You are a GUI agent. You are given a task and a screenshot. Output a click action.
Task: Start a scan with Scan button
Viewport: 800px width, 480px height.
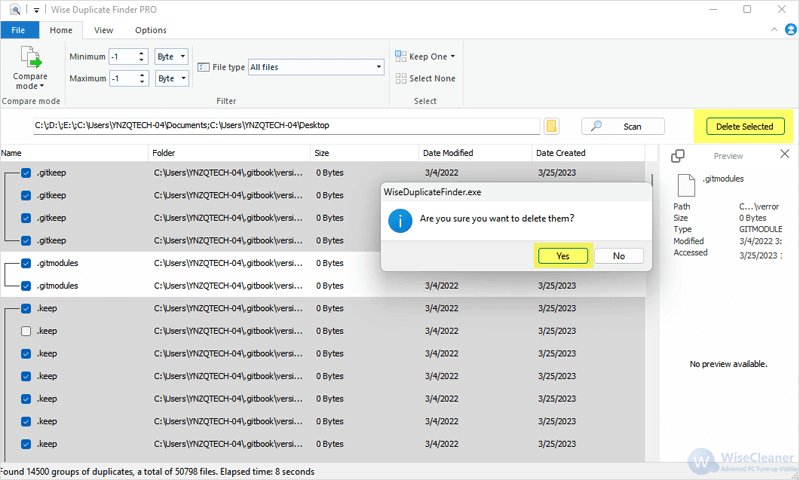point(623,126)
